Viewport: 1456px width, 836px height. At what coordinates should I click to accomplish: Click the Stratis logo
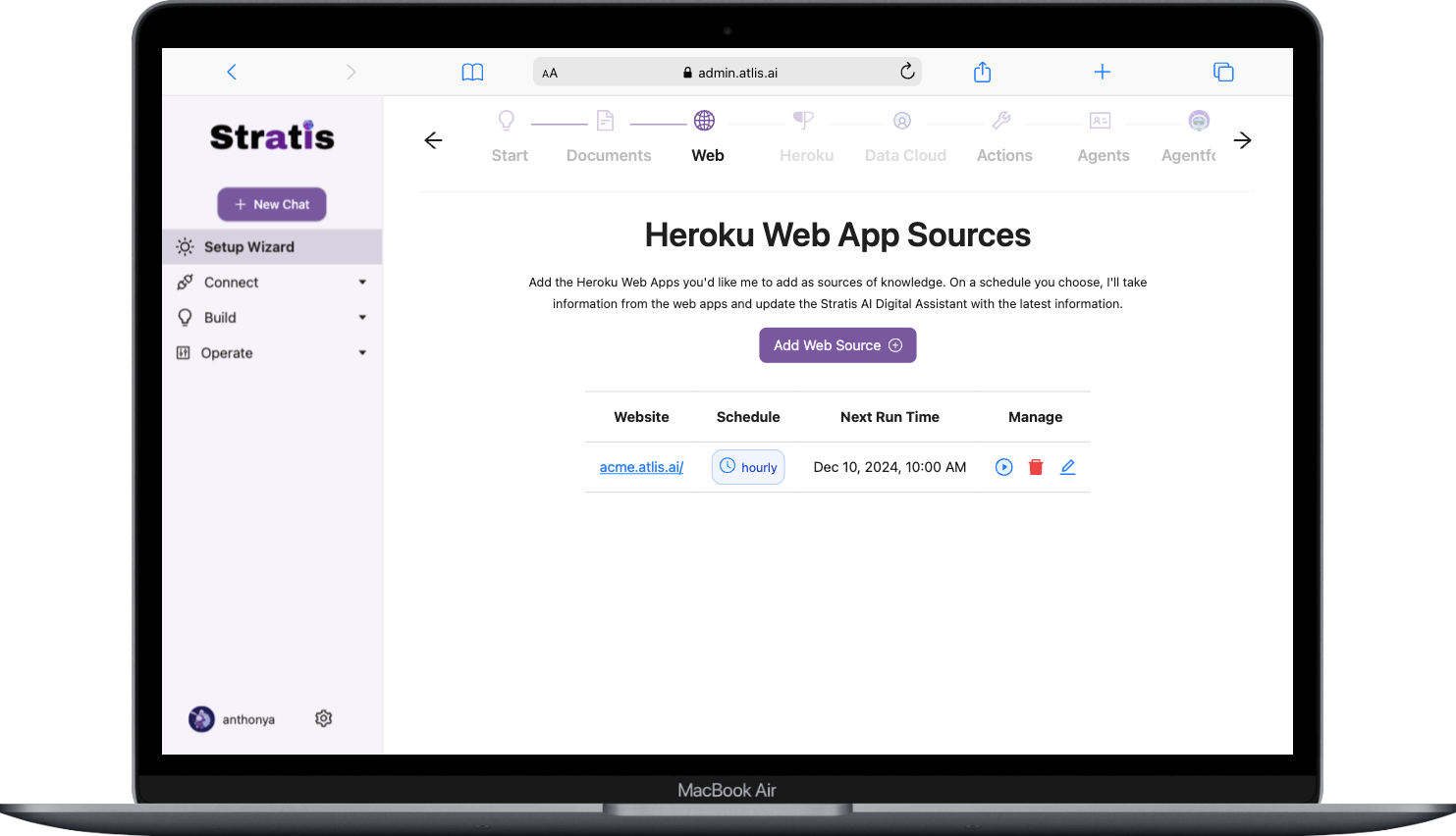(272, 136)
